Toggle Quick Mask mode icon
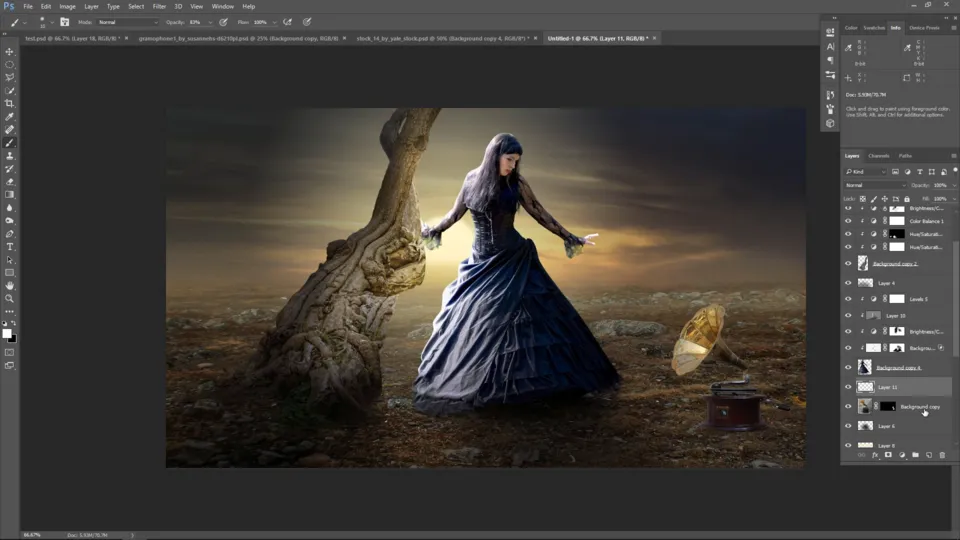The image size is (960, 540). point(9,353)
